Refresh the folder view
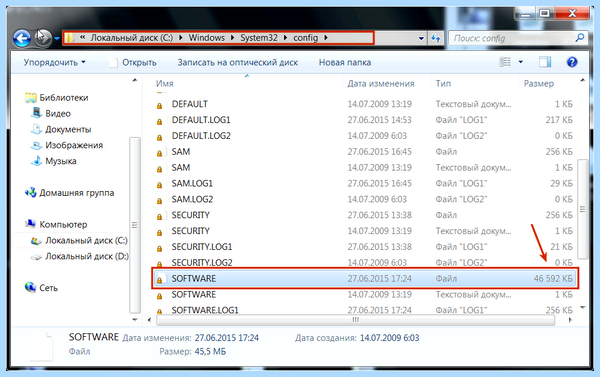 [x=435, y=38]
